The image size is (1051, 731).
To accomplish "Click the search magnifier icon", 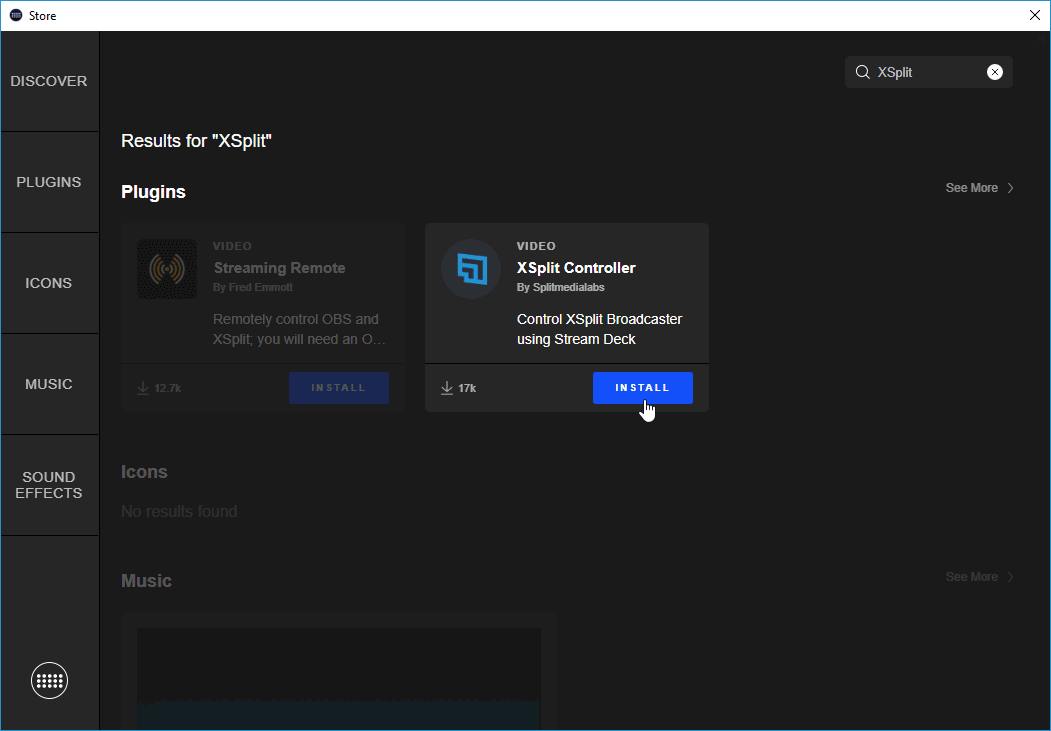I will [863, 72].
